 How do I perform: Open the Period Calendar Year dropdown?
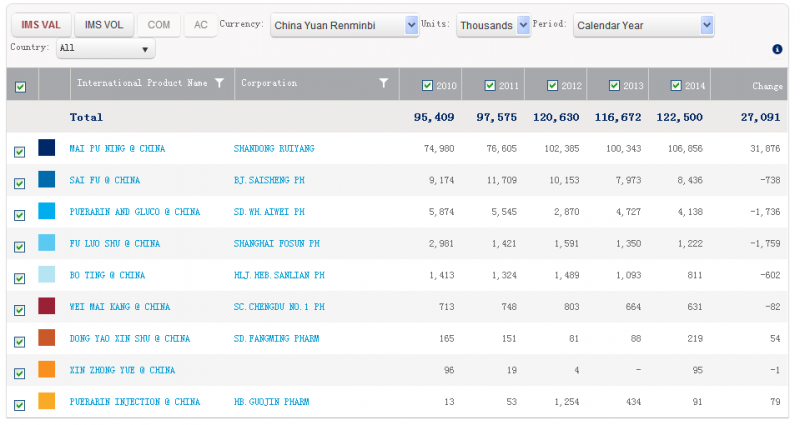point(643,25)
